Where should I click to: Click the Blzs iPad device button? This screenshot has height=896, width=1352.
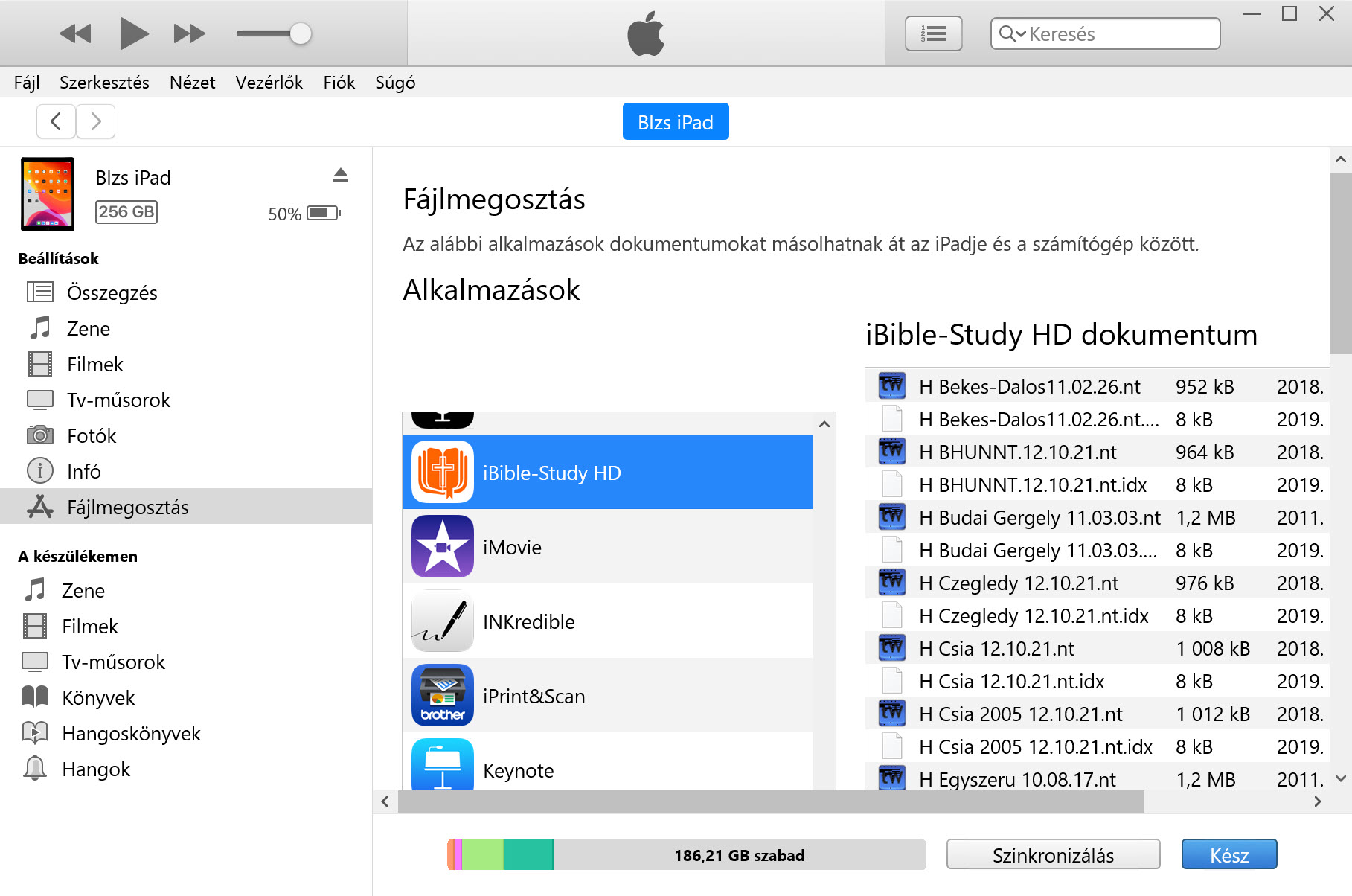(676, 121)
